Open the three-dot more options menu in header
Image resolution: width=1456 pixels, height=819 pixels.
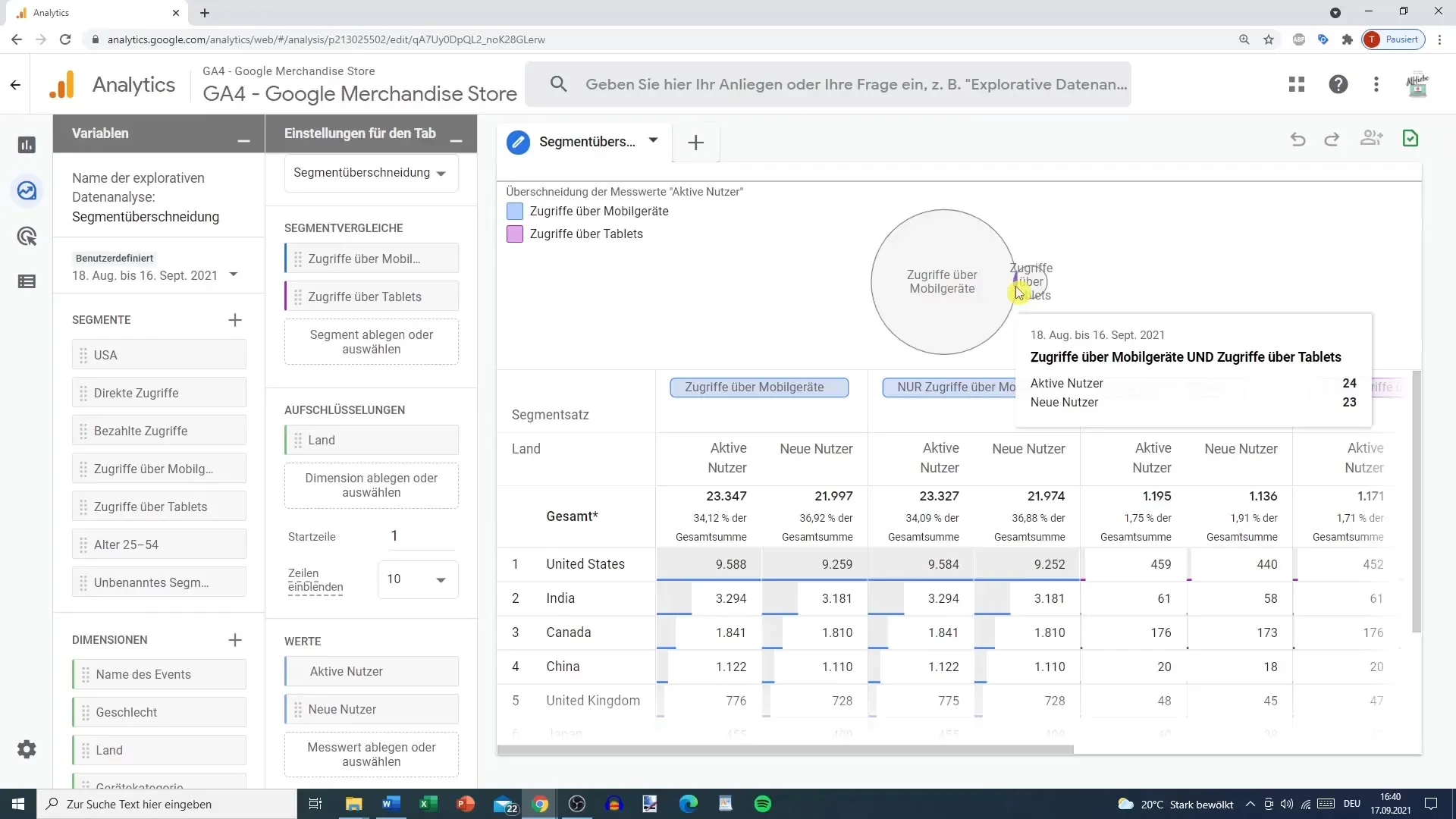(x=1376, y=84)
